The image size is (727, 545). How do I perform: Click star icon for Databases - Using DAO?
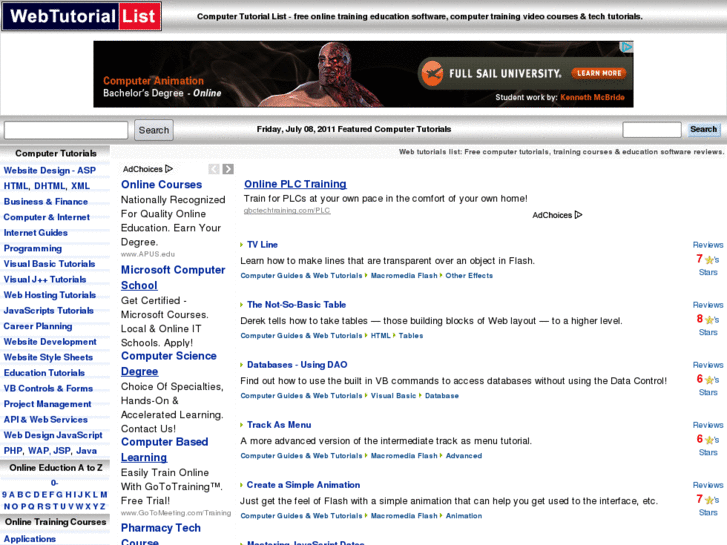pyautogui.click(x=709, y=380)
